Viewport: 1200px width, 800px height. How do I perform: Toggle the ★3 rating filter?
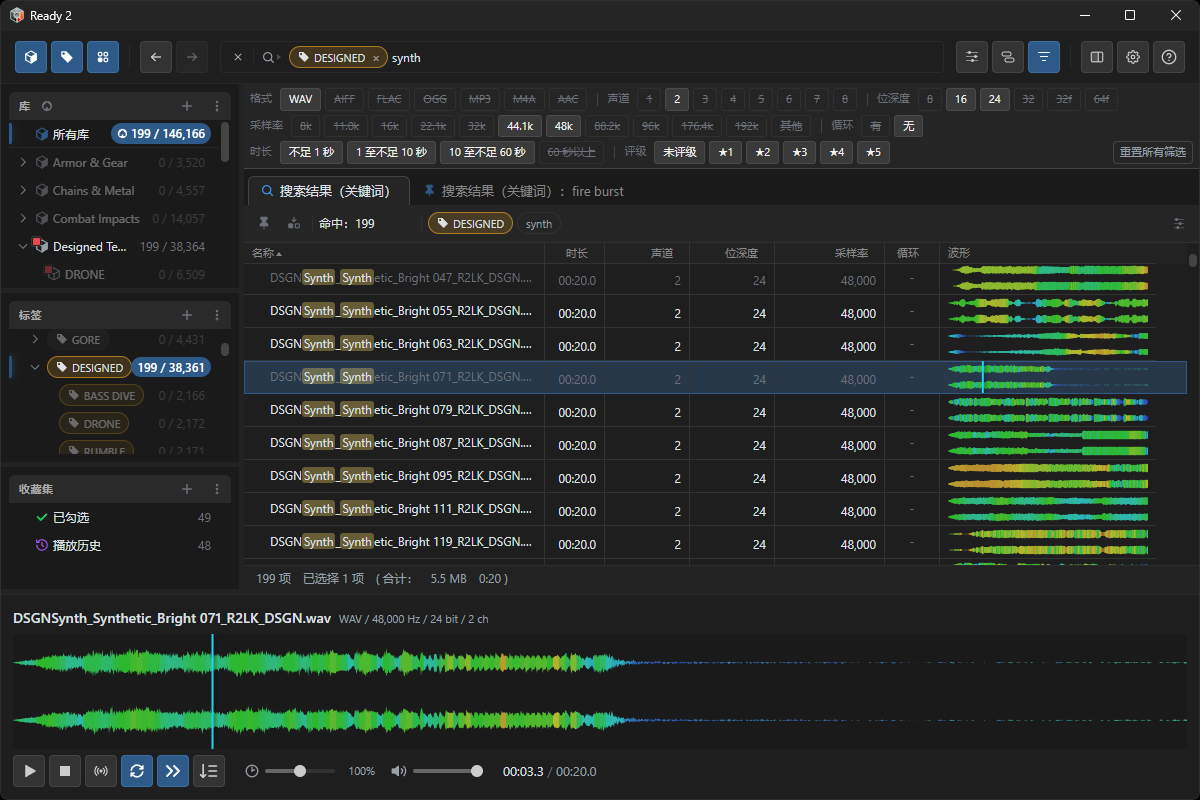[797, 153]
